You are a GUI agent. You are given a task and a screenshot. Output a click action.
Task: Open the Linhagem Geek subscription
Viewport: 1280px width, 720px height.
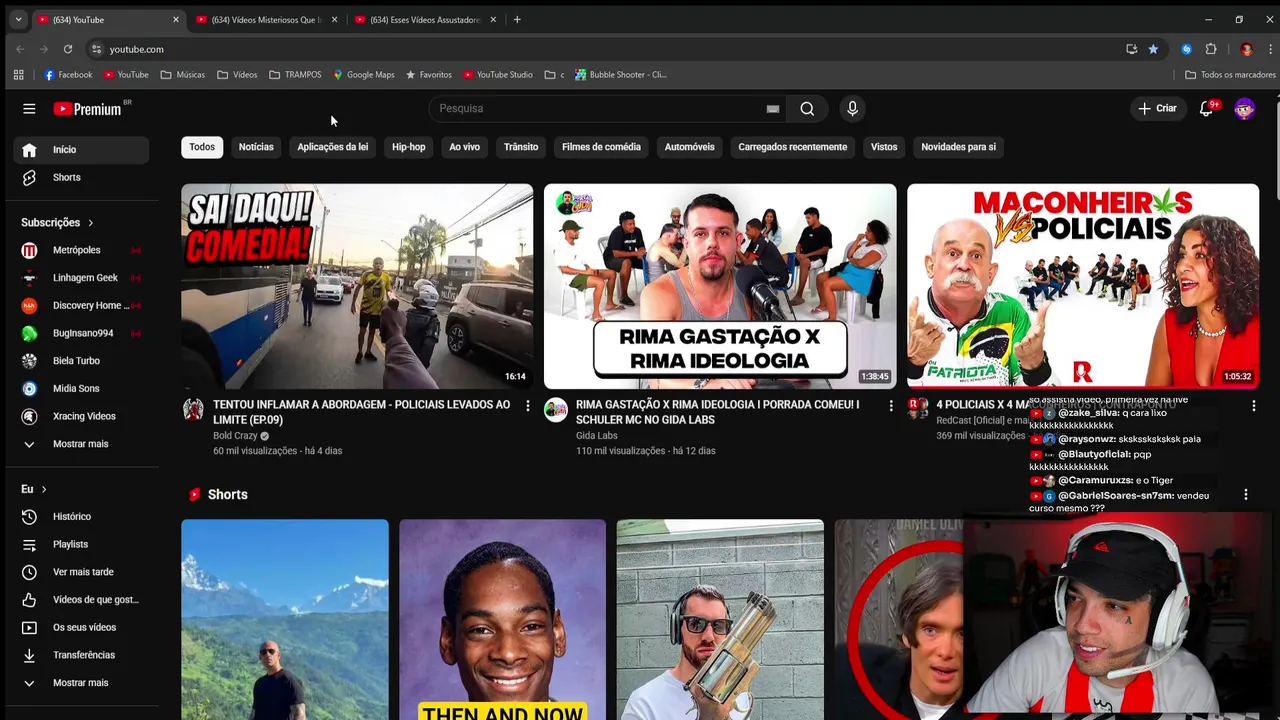point(81,277)
